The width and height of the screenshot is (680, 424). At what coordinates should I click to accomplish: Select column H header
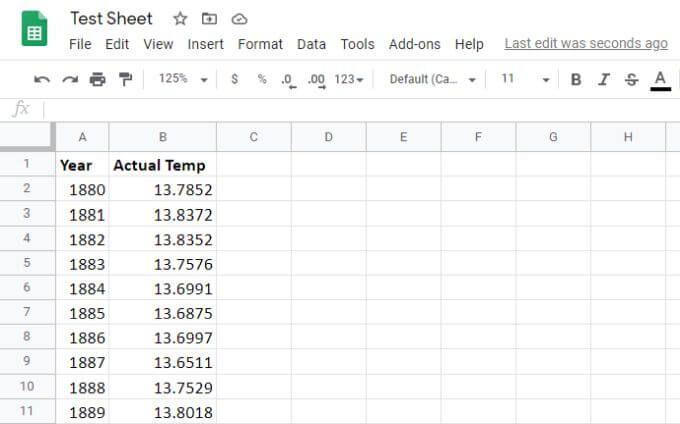628,137
